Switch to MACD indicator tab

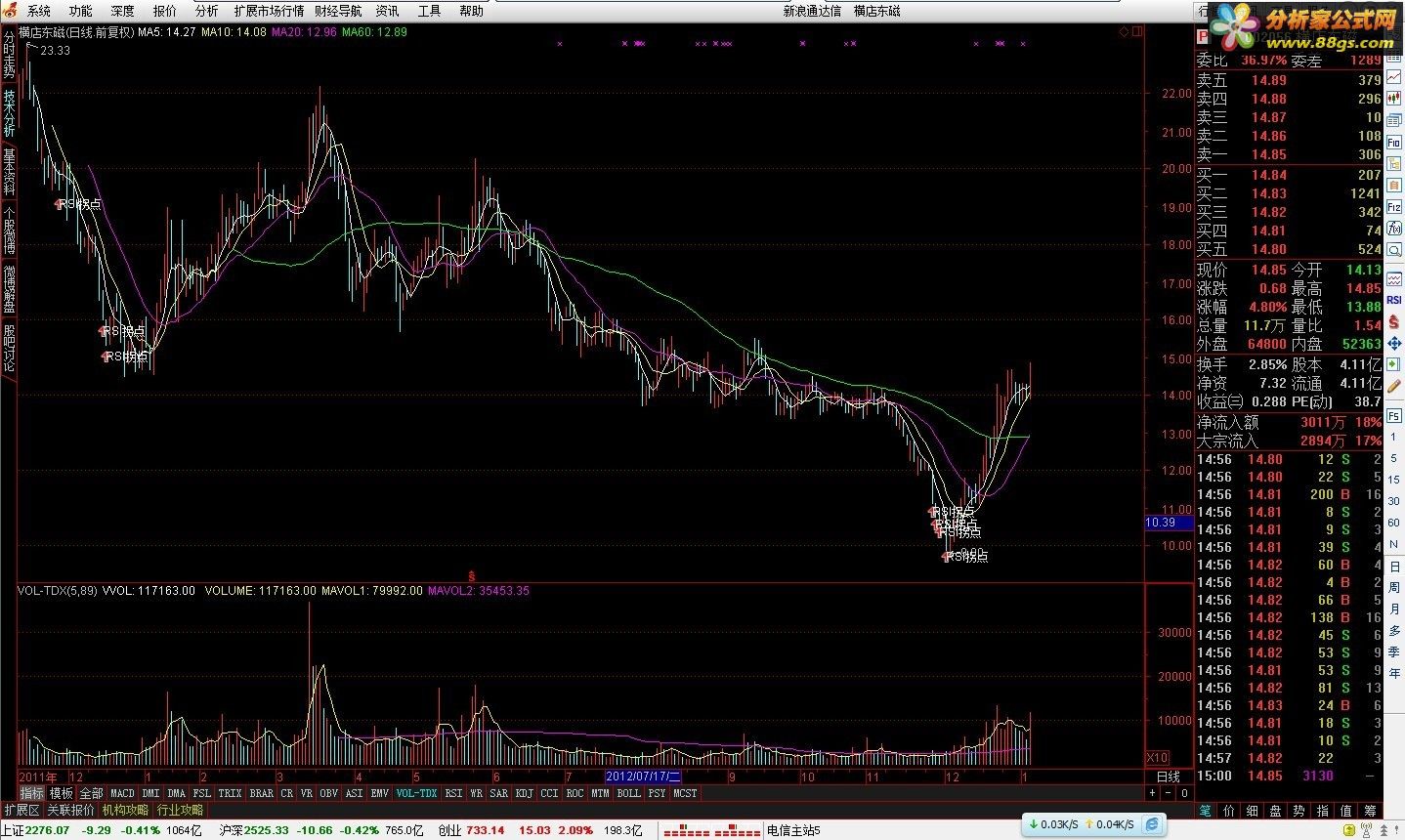122,793
